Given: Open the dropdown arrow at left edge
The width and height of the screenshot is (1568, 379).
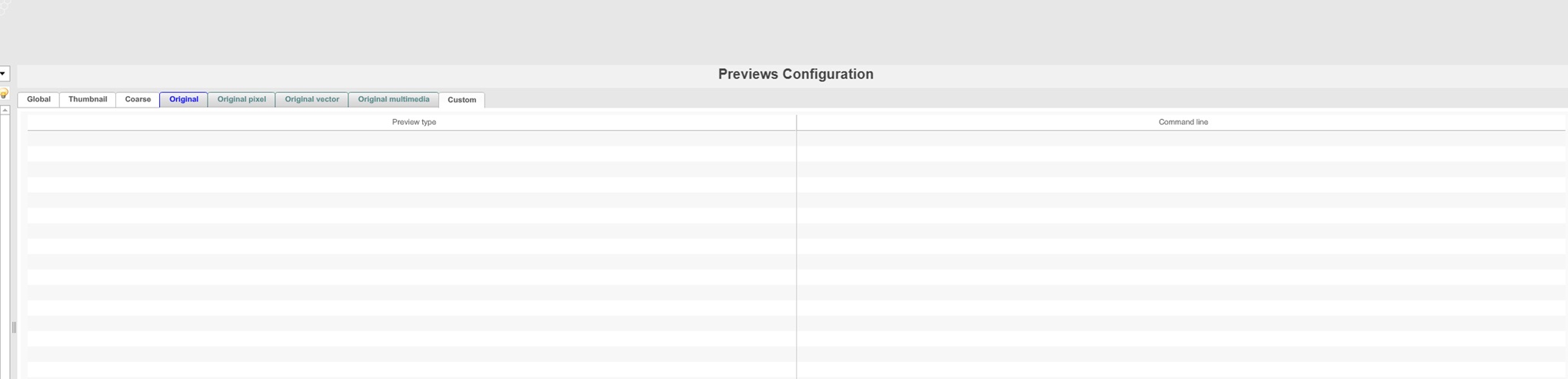Looking at the screenshot, I should 4,74.
